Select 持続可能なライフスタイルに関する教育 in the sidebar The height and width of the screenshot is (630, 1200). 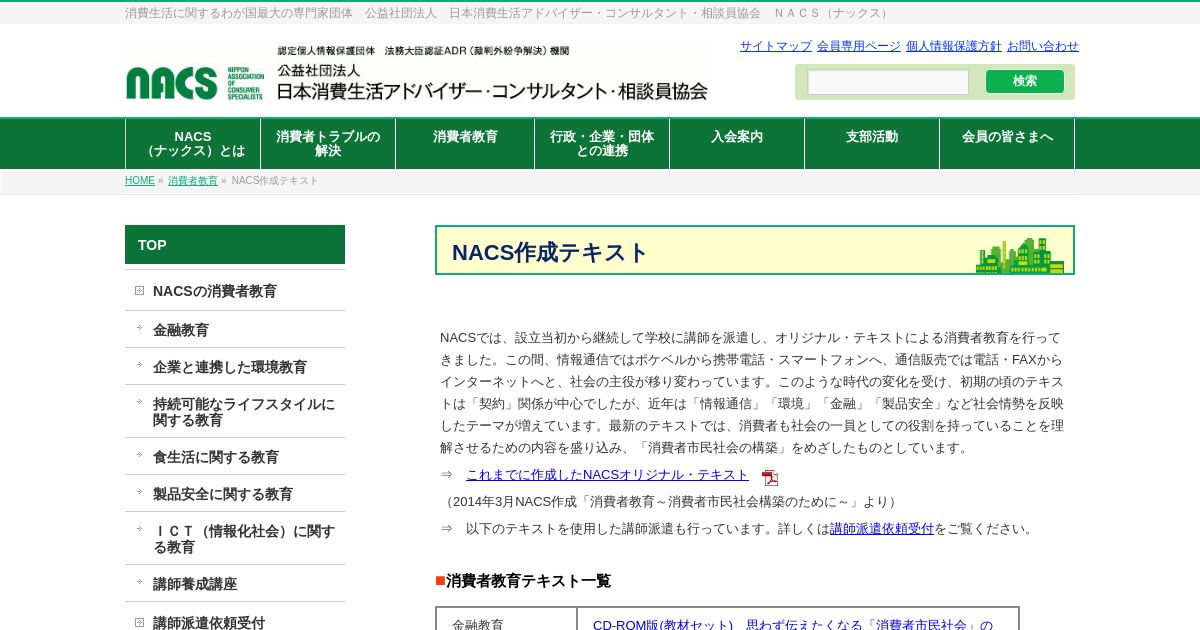tap(244, 412)
